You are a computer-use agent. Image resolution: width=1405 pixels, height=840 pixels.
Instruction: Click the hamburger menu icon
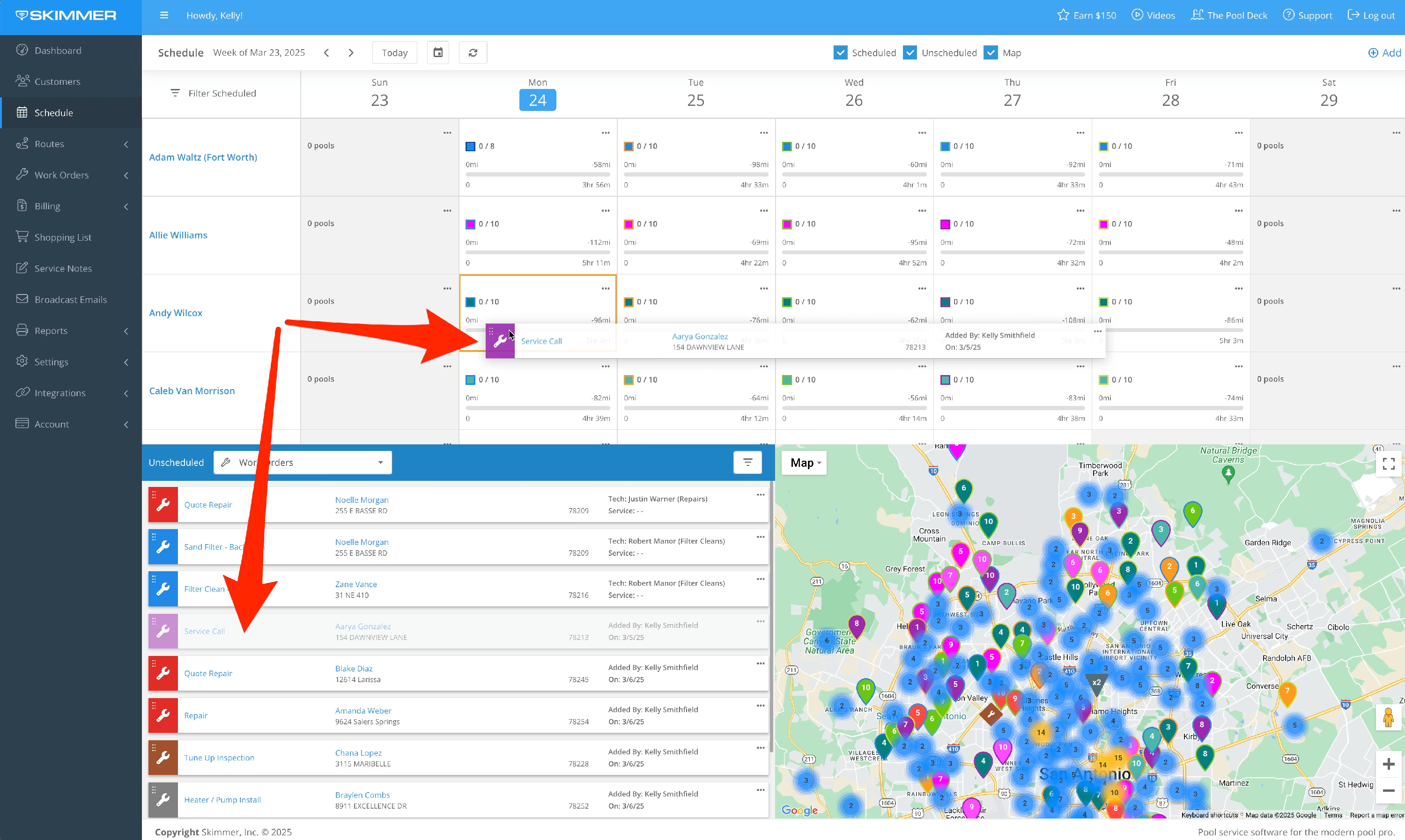pyautogui.click(x=164, y=15)
